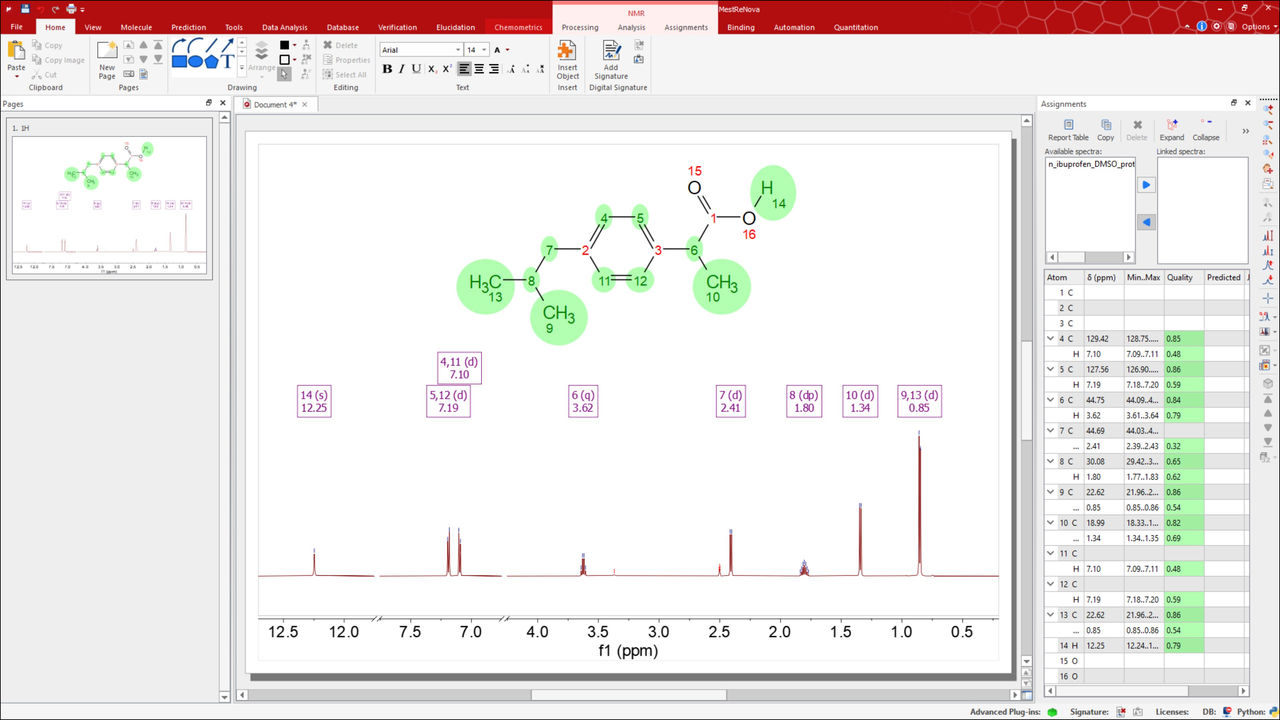Open the Assignments NMR ribbon tab

[x=686, y=27]
